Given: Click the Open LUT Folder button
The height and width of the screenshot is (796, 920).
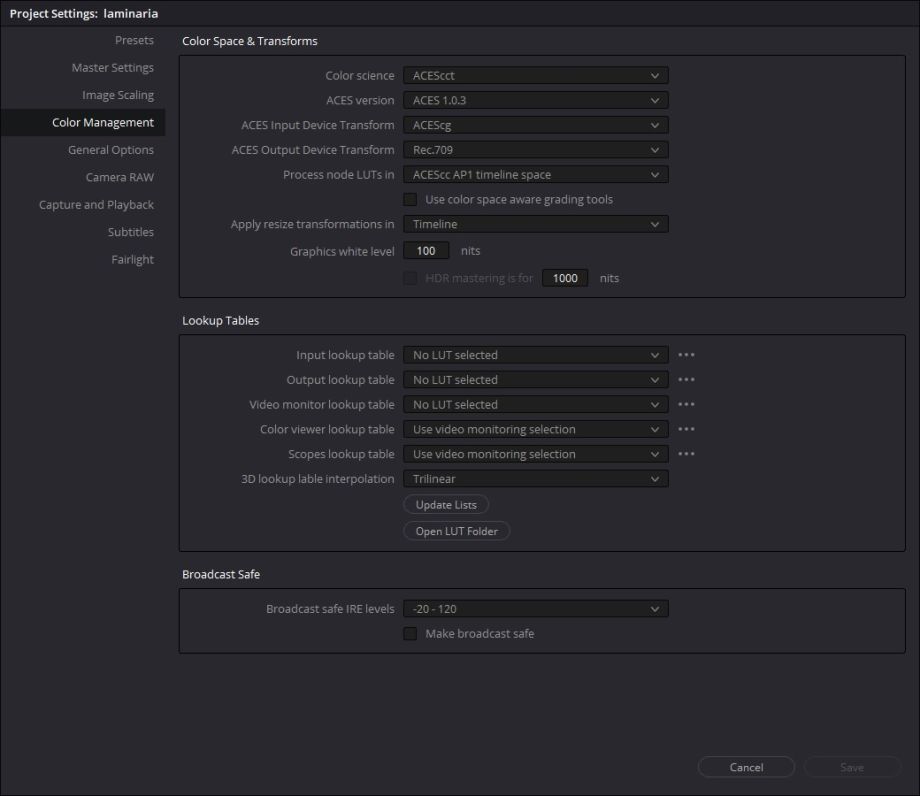Looking at the screenshot, I should (x=457, y=531).
